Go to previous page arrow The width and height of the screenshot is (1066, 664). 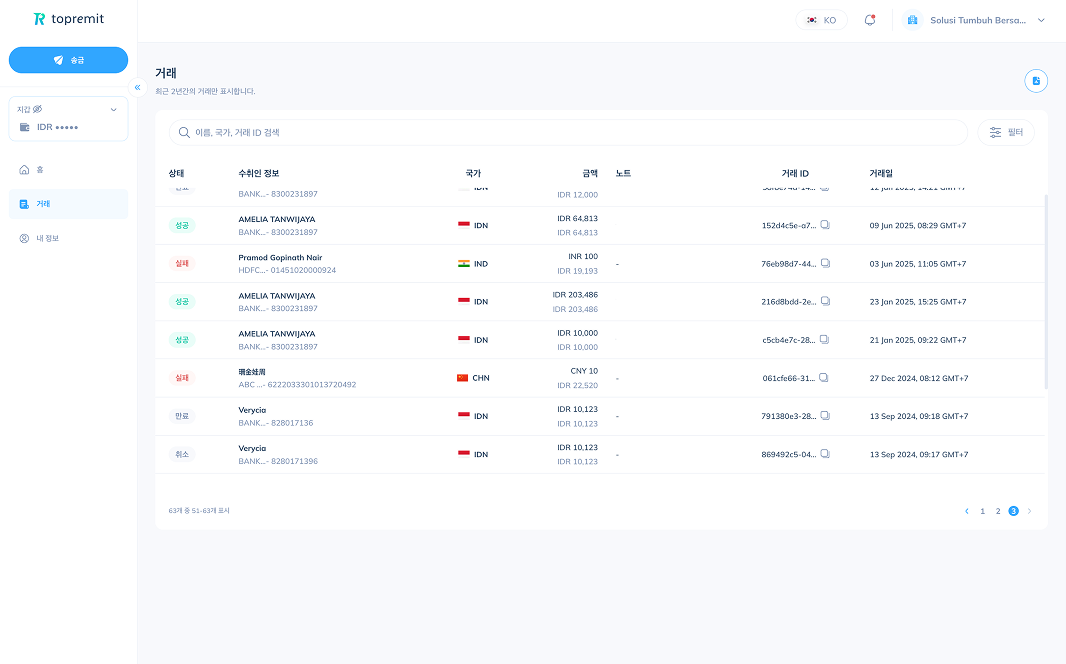967,511
